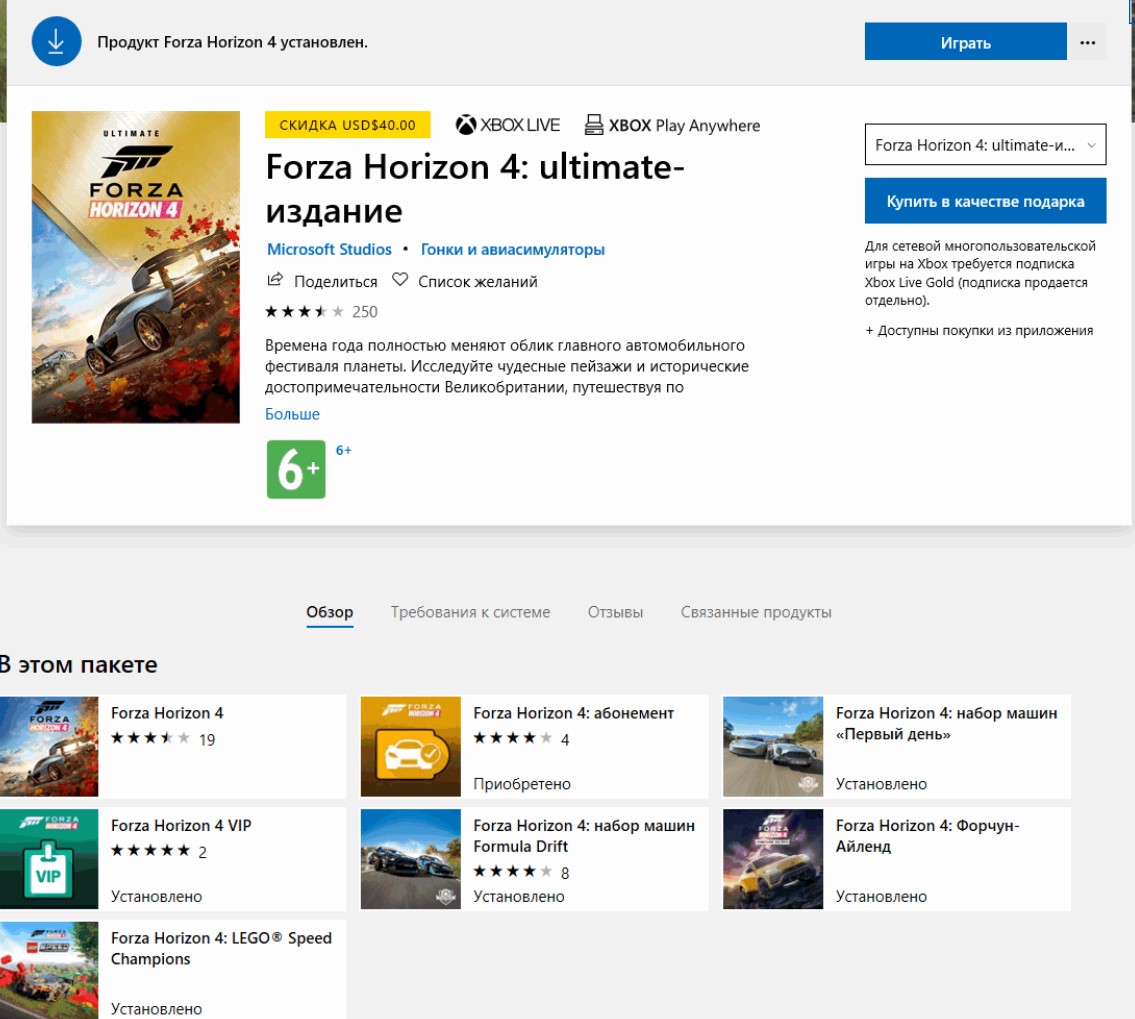This screenshot has width=1135, height=1019.
Task: Click Купить в качестве подарка button
Action: [x=985, y=201]
